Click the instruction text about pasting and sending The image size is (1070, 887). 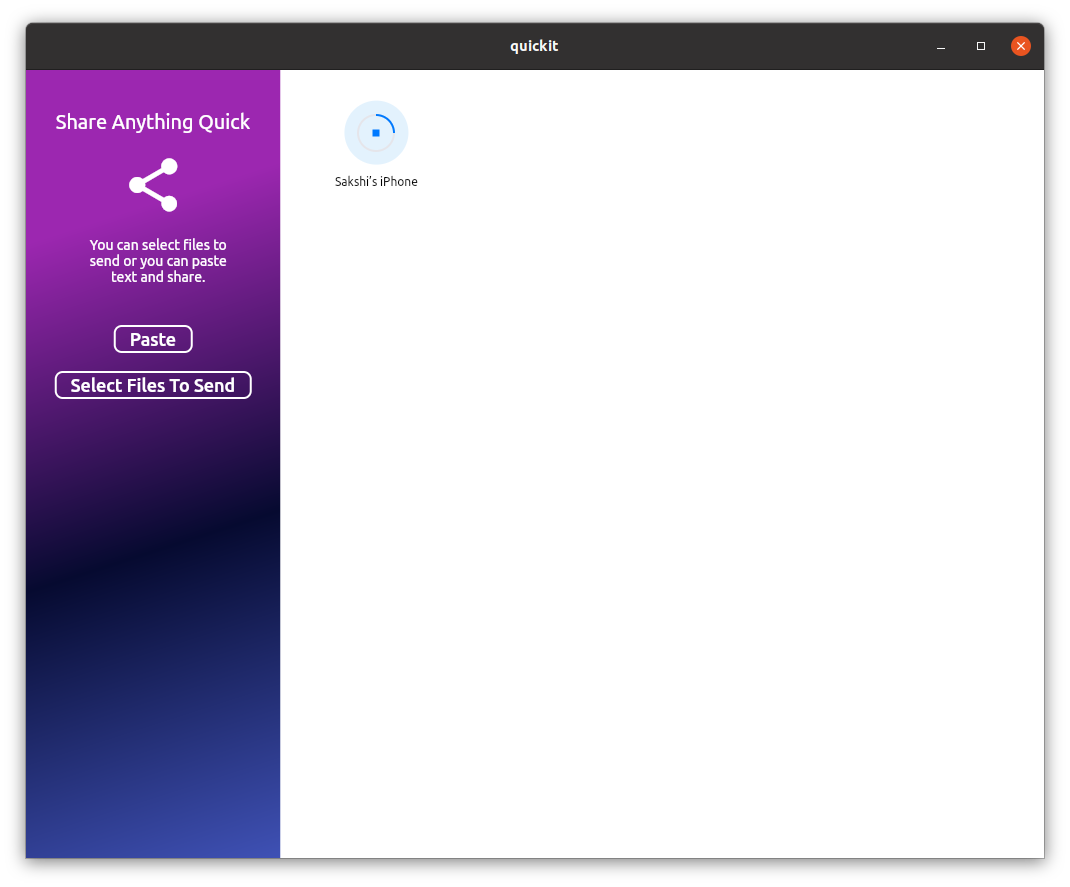point(157,261)
